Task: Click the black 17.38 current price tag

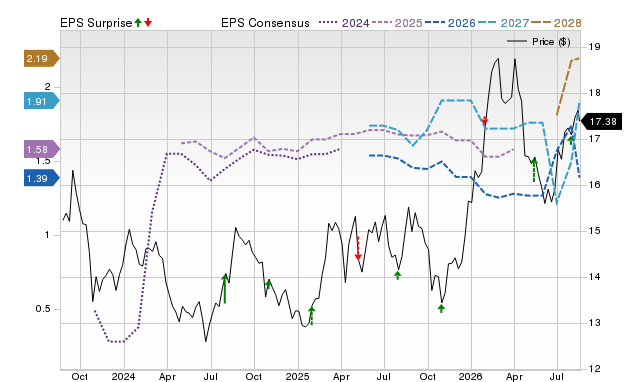Action: click(x=601, y=122)
